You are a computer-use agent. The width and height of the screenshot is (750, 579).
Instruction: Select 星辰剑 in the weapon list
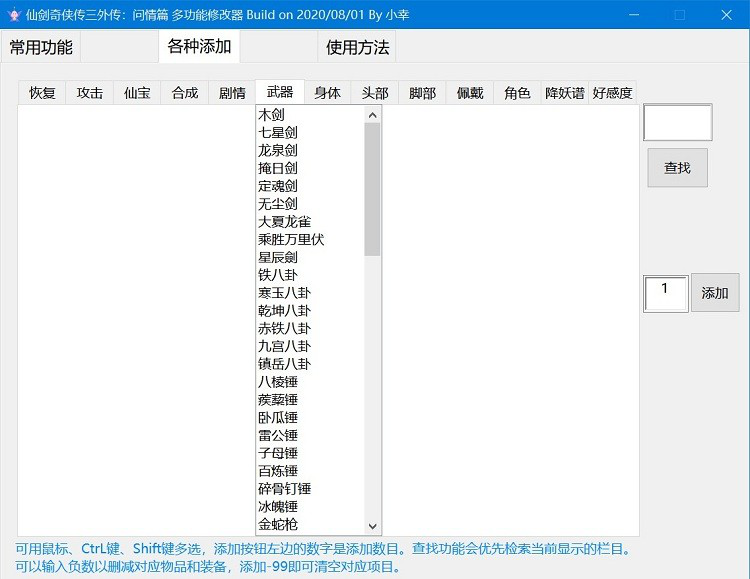click(310, 257)
